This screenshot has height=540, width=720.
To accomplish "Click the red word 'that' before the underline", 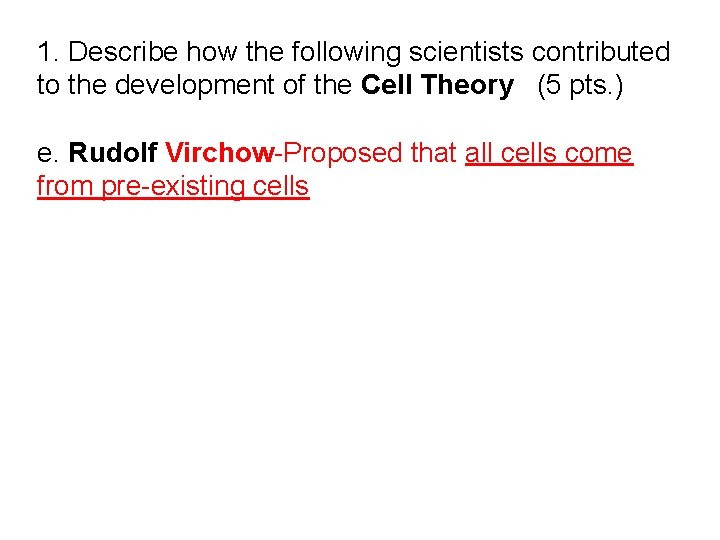I will (x=433, y=152).
